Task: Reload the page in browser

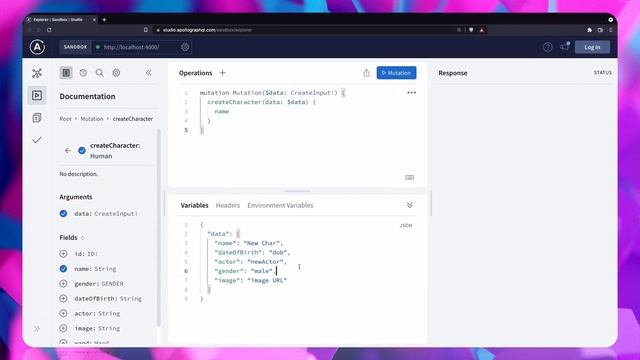Action: click(49, 30)
